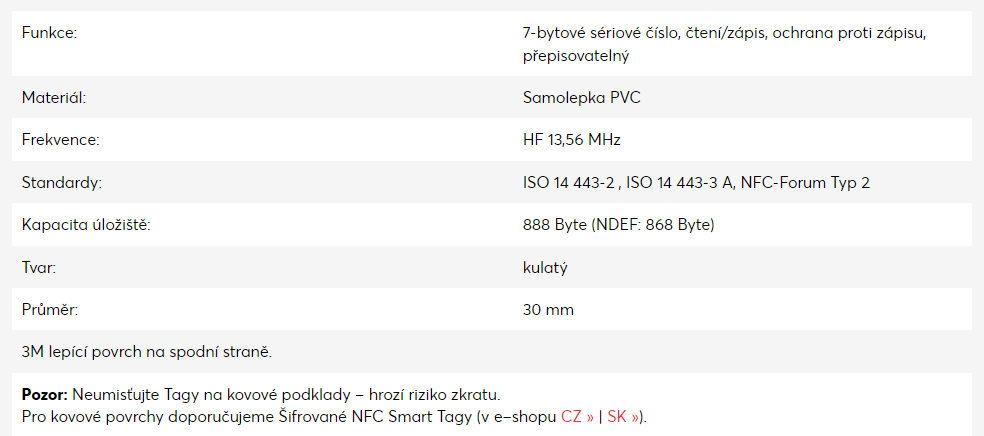Click the ISO 14 443-2 standards text

[x=697, y=183]
